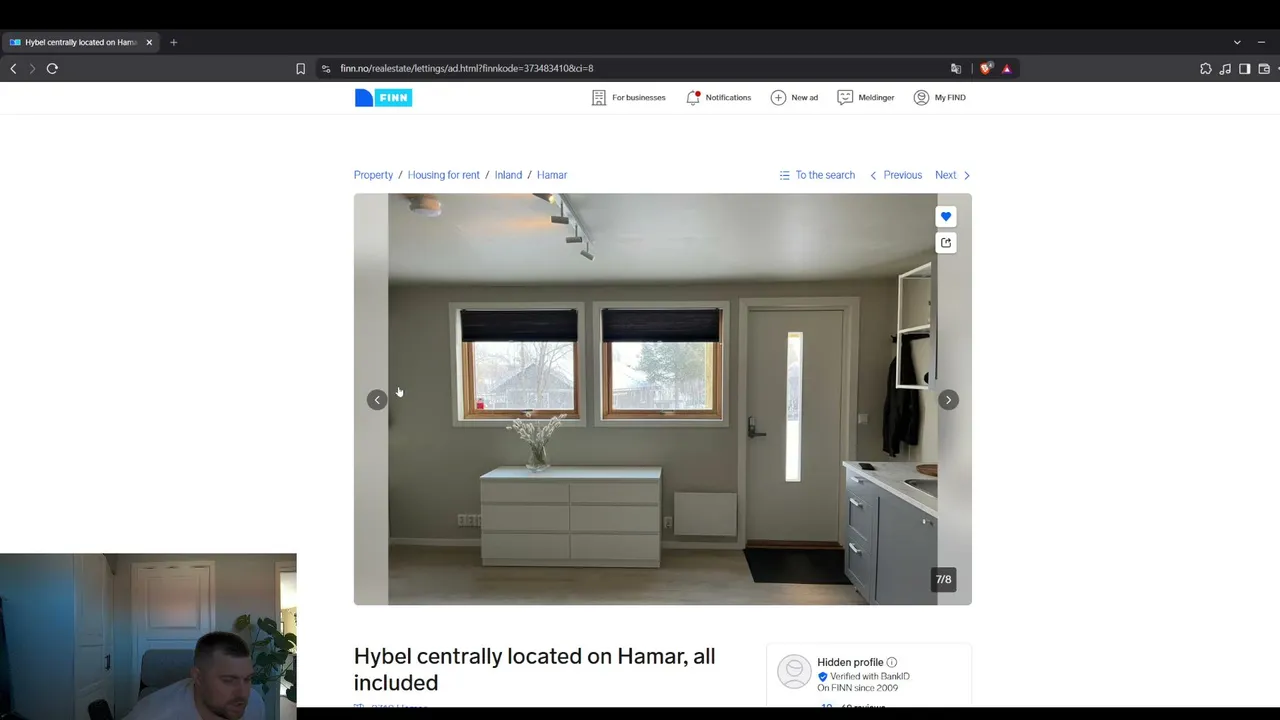Screen dimensions: 1280x720
Task: Open the browser extensions puzzle icon
Action: point(1206,68)
